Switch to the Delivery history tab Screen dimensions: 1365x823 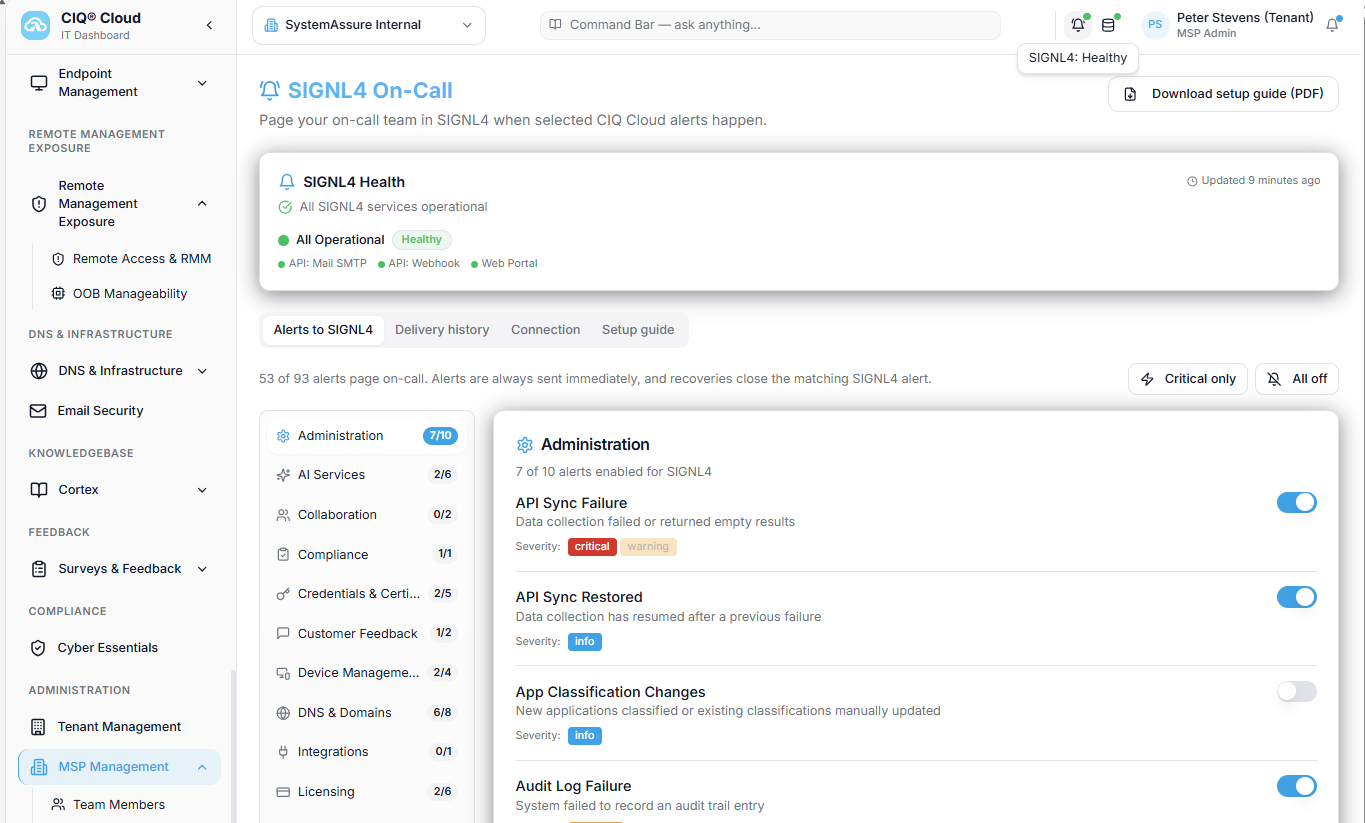[x=442, y=330]
